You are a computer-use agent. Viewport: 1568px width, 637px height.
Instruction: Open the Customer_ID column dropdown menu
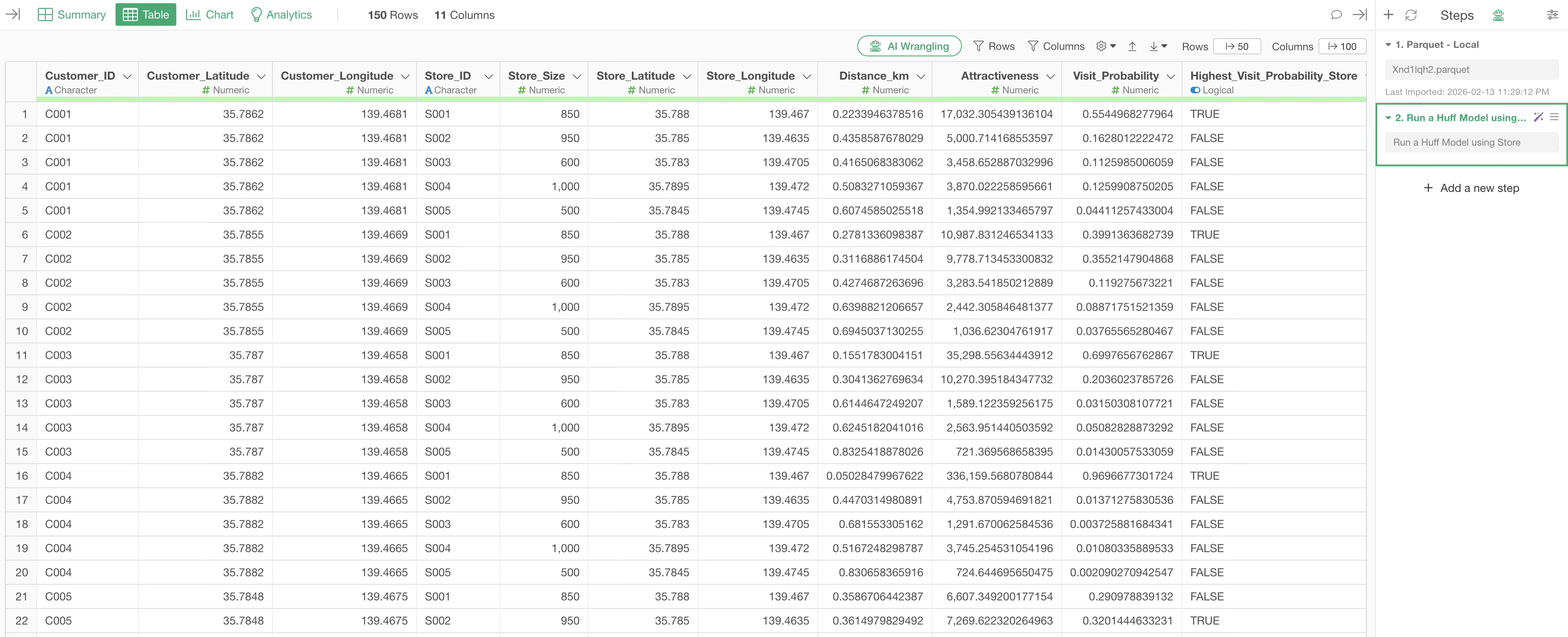click(127, 76)
